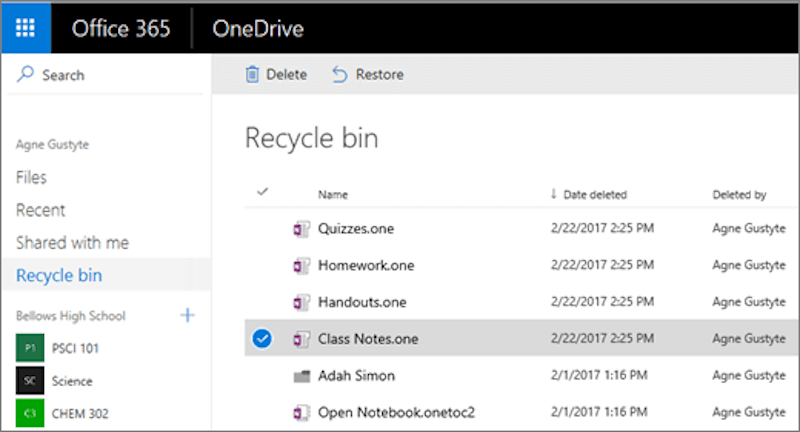This screenshot has height=432, width=800.
Task: Click the Quizzes.one date deleted cell
Action: click(x=602, y=228)
